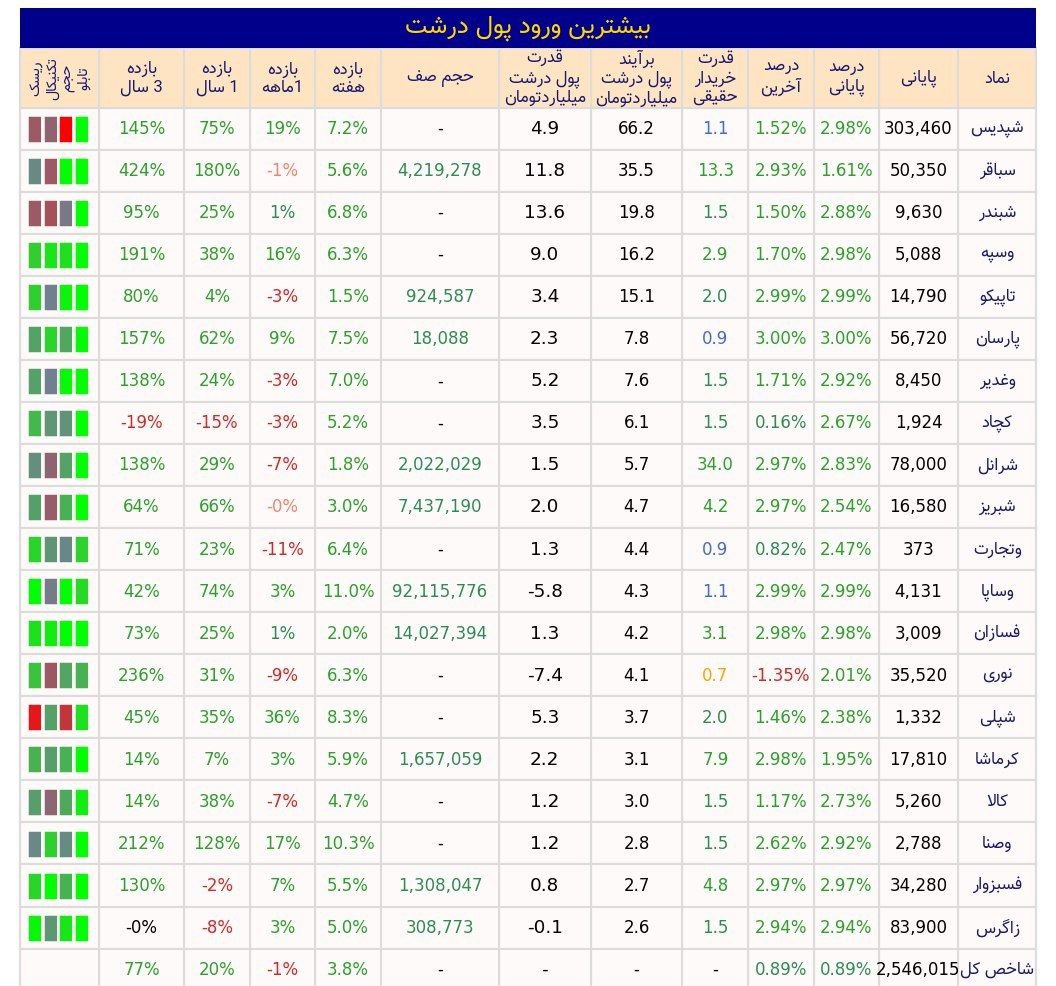Sort by the حجم صف column header

[440, 77]
